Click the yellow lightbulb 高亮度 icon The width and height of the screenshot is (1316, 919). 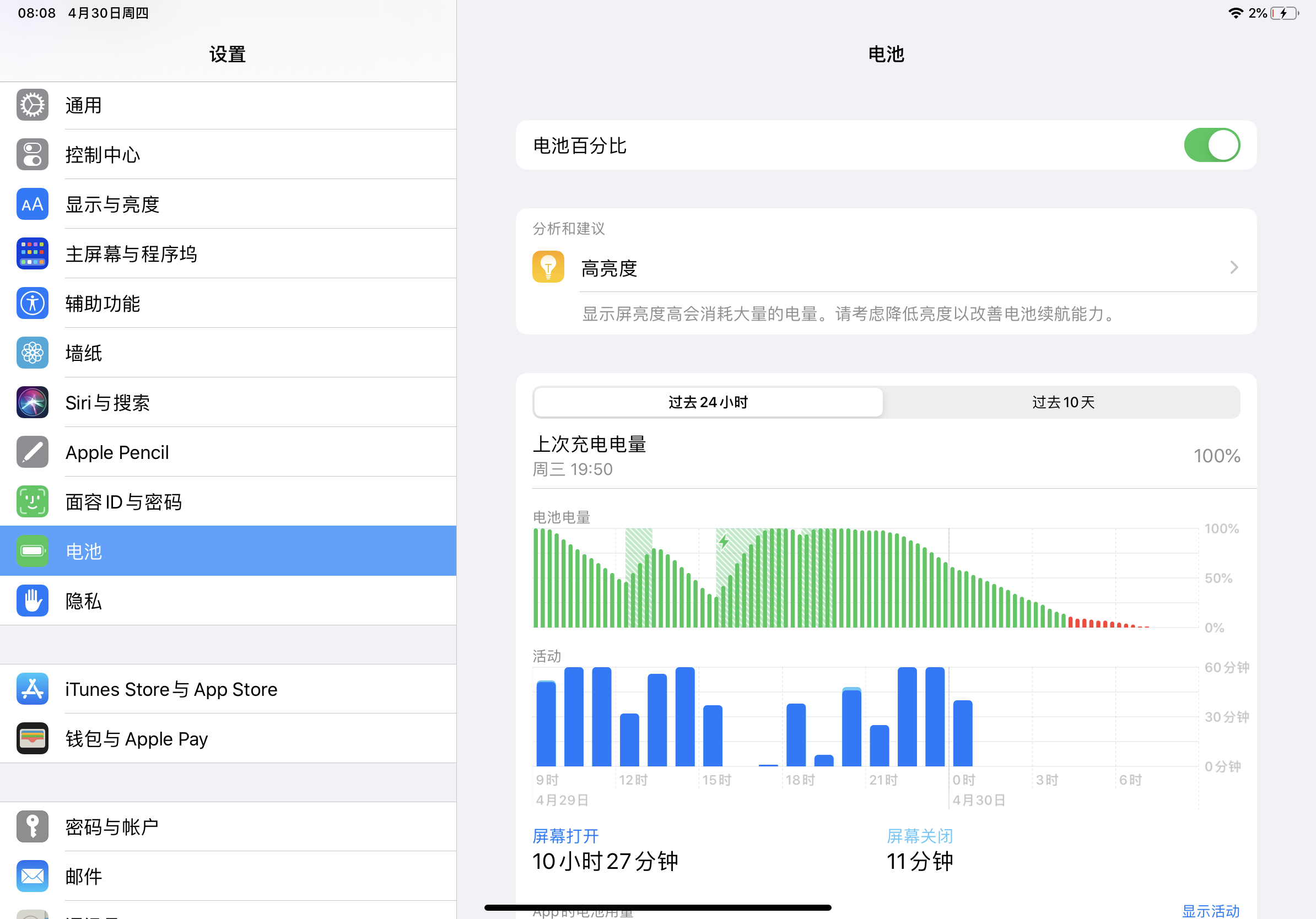(548, 268)
